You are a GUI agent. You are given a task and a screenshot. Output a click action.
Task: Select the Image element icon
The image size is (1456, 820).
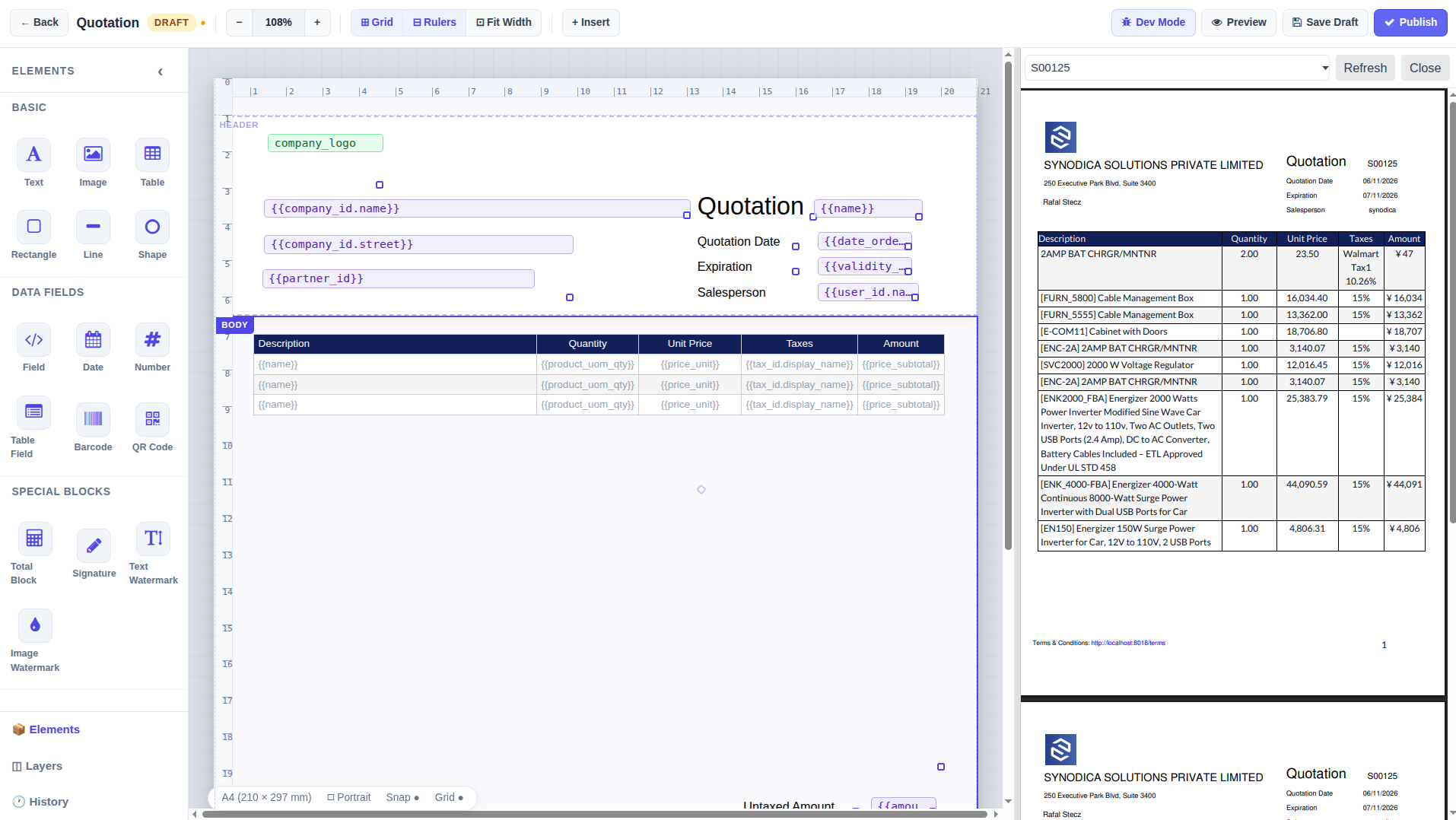93,154
